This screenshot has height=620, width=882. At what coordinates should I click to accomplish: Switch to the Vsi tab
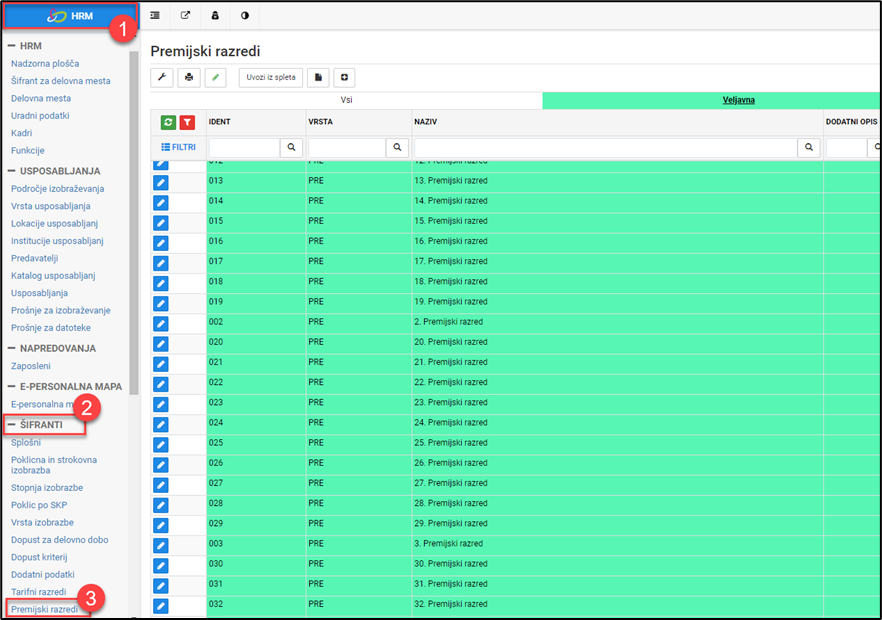[346, 100]
